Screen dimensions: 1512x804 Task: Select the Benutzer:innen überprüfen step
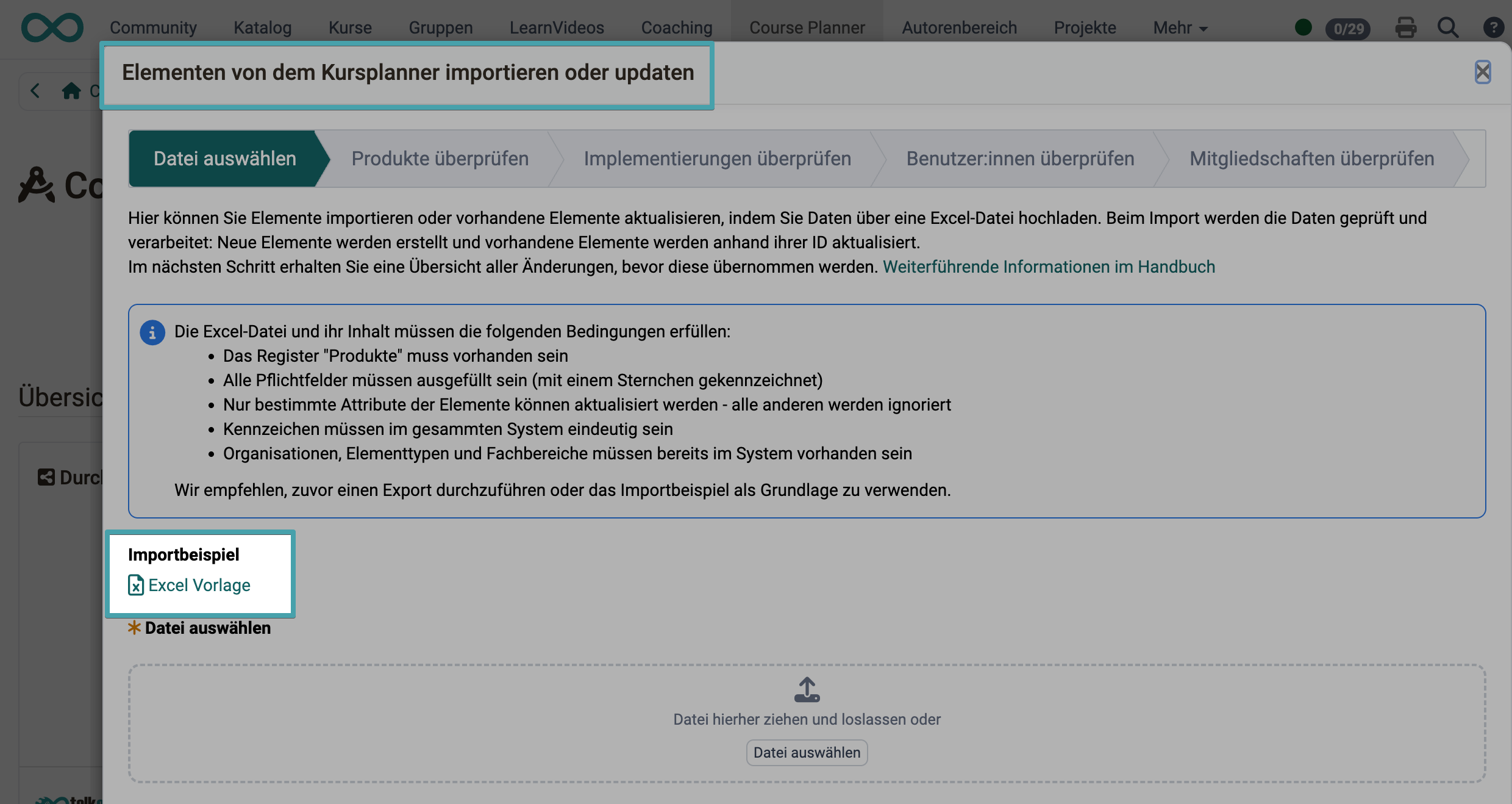[1020, 159]
